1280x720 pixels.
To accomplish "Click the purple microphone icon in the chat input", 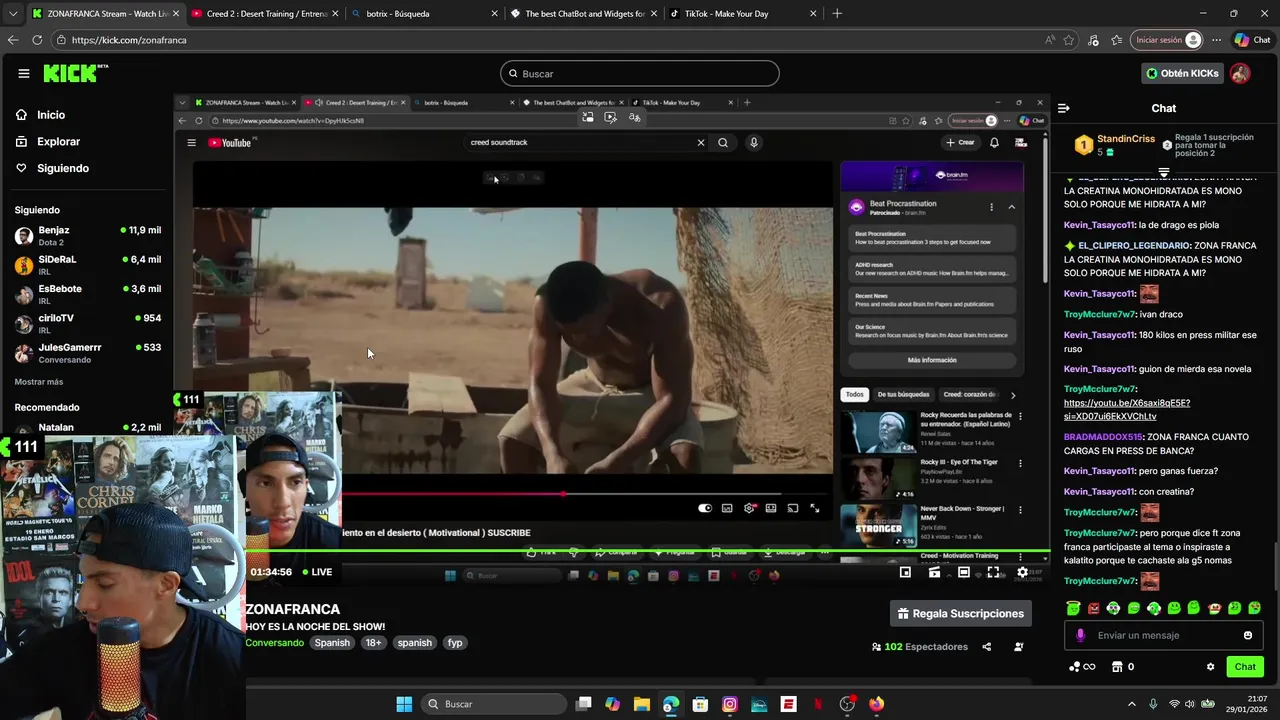I will pyautogui.click(x=1080, y=635).
